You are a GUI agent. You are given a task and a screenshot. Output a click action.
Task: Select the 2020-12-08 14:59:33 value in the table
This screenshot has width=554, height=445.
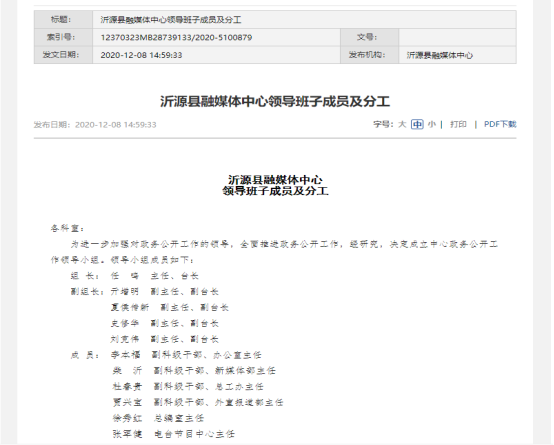tap(141, 55)
